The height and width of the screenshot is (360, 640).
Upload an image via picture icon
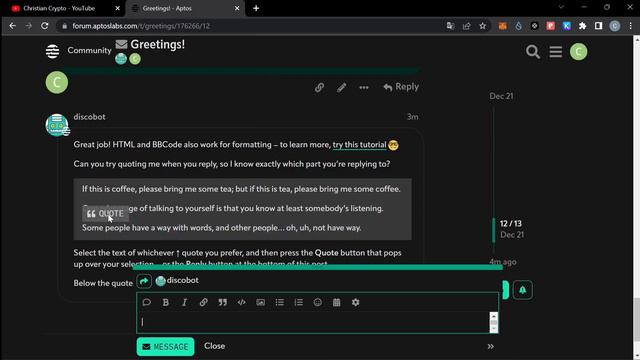(260, 302)
